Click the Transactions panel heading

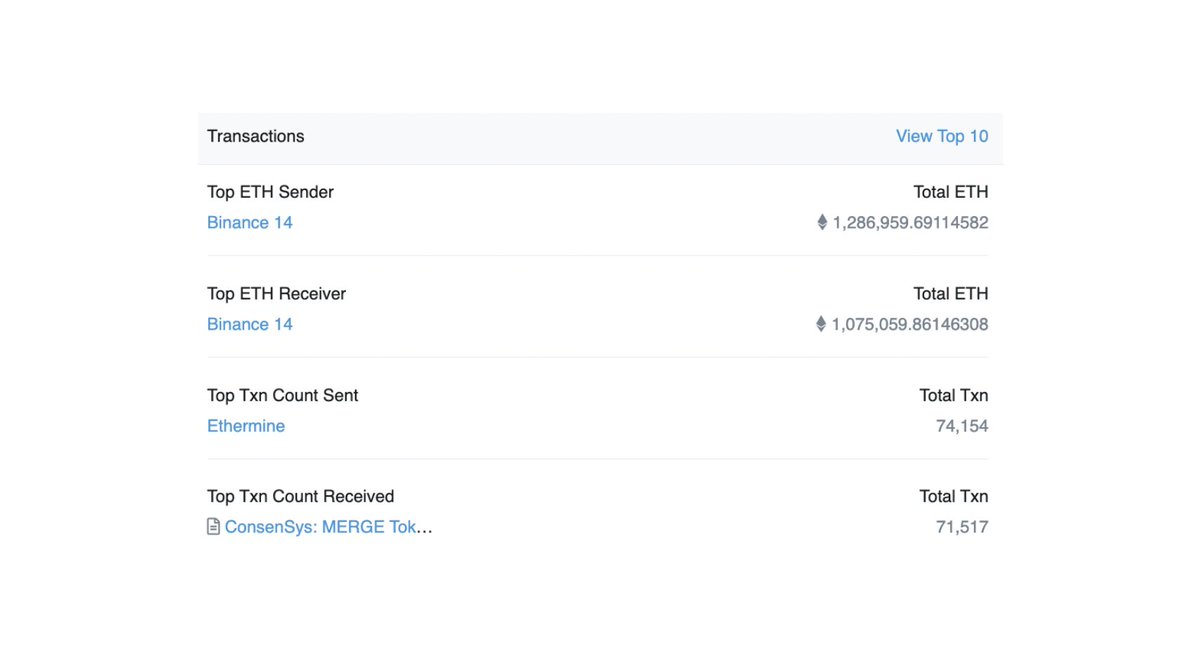point(256,136)
